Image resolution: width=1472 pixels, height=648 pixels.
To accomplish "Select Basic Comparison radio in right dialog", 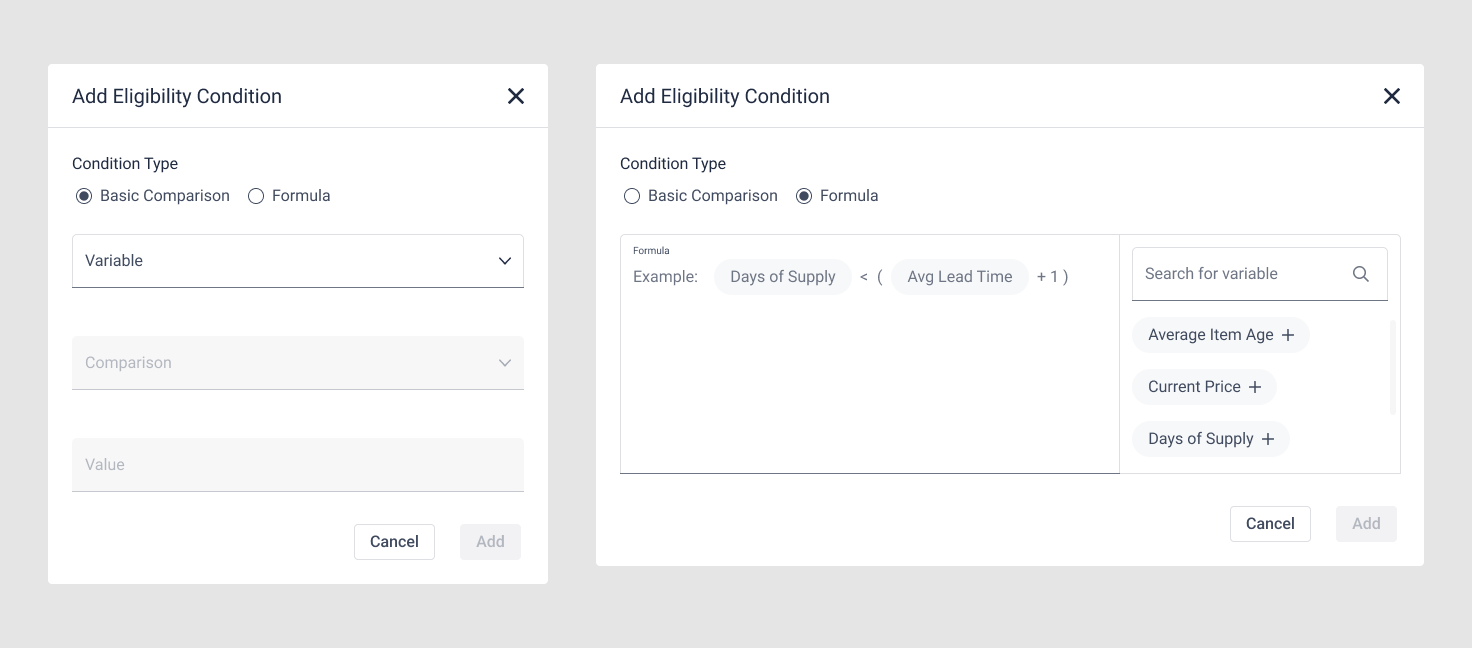I will pos(632,196).
